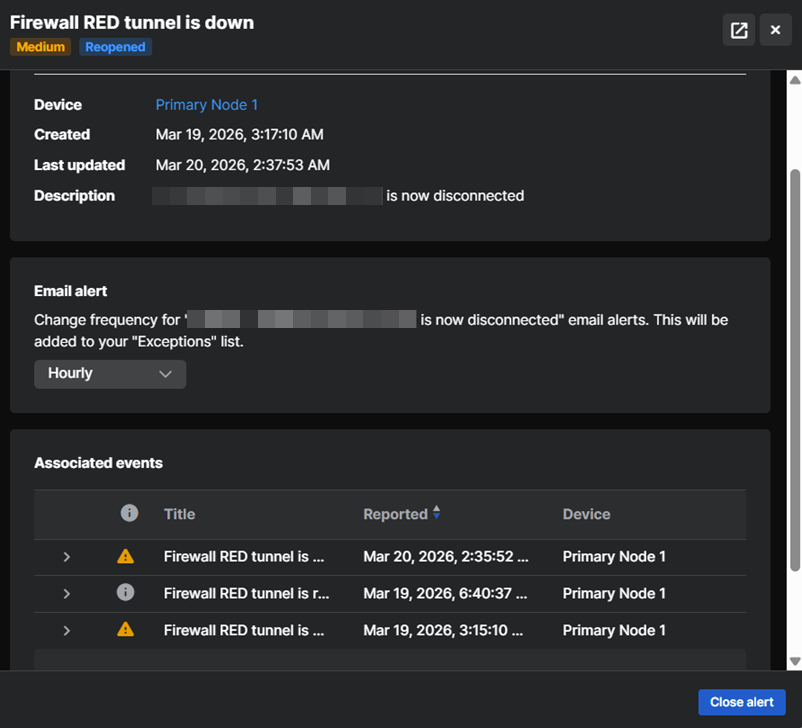Click warning icon on Mar 19 3:15 event
This screenshot has width=802, height=728.
(x=125, y=630)
